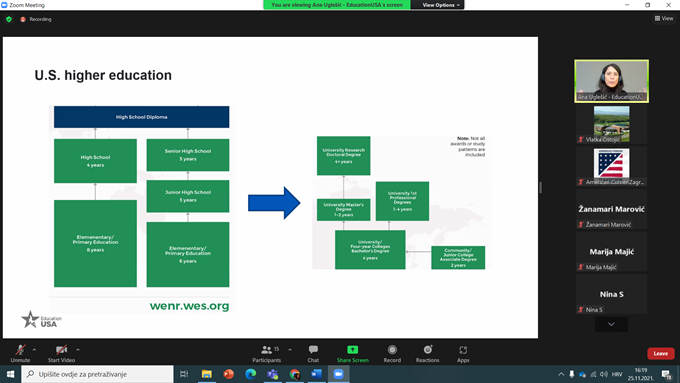
Task: Toggle system volume icon in tray
Action: coord(604,374)
